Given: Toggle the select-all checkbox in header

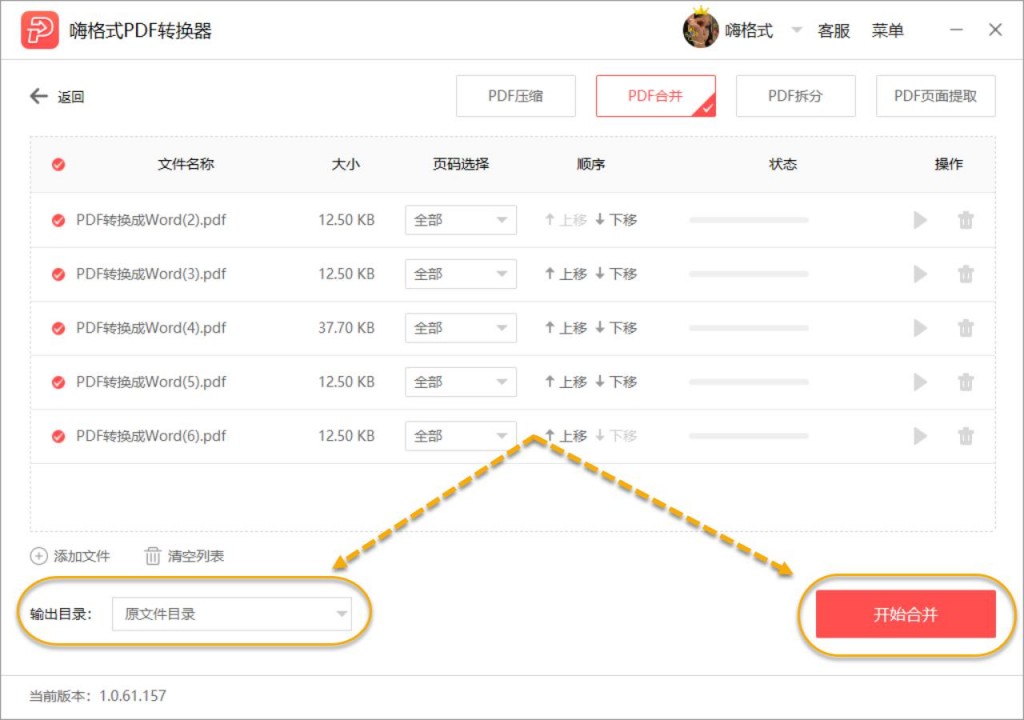Looking at the screenshot, I should 58,164.
